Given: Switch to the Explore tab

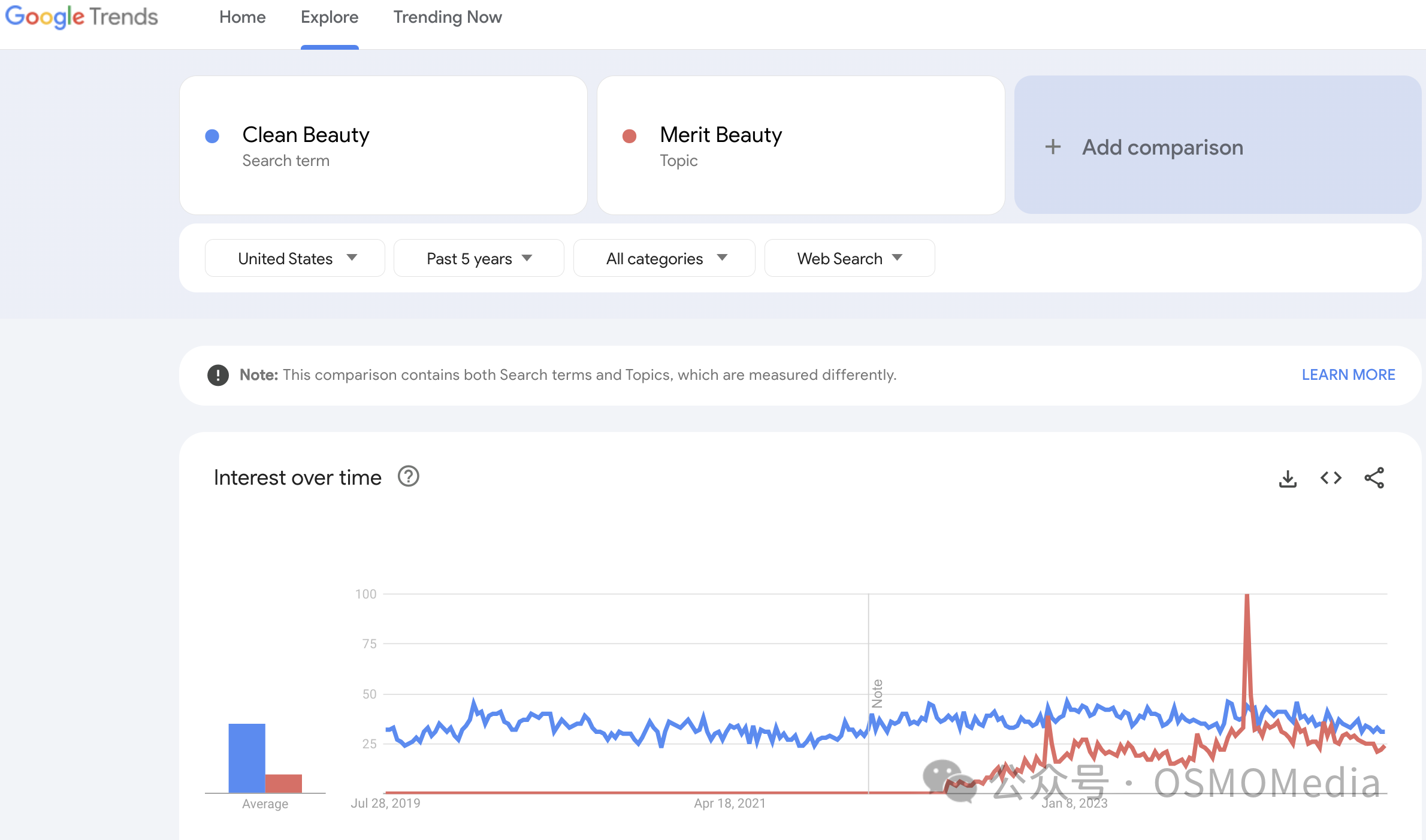Looking at the screenshot, I should (330, 17).
